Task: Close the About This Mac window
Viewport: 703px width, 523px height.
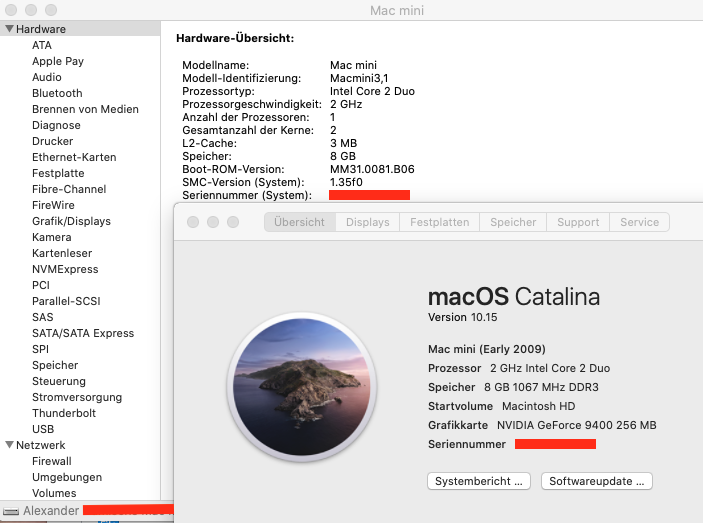Action: 193,222
